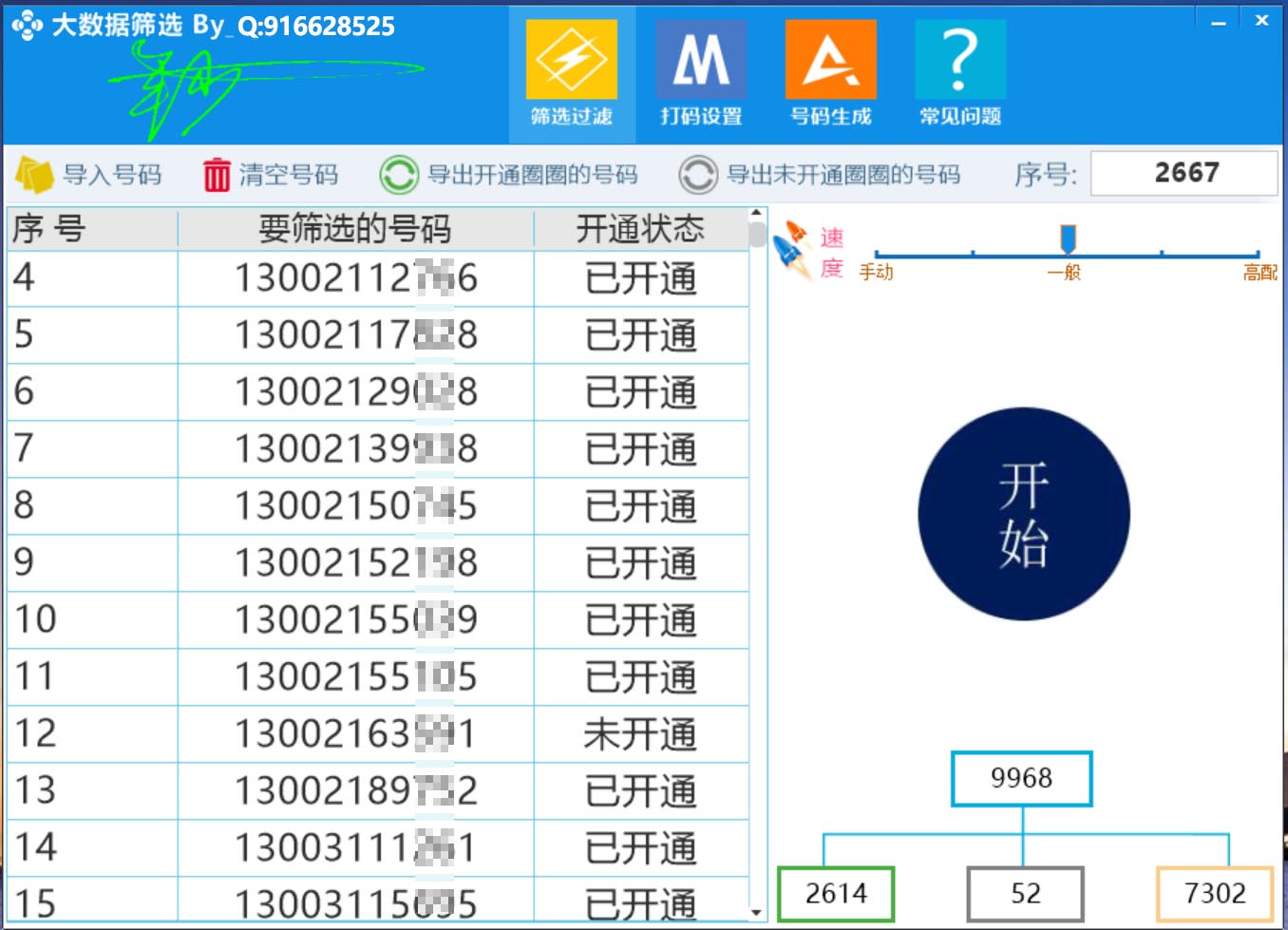Click the yellow 导入号码 import icon
This screenshot has width=1288, height=930.
34,174
